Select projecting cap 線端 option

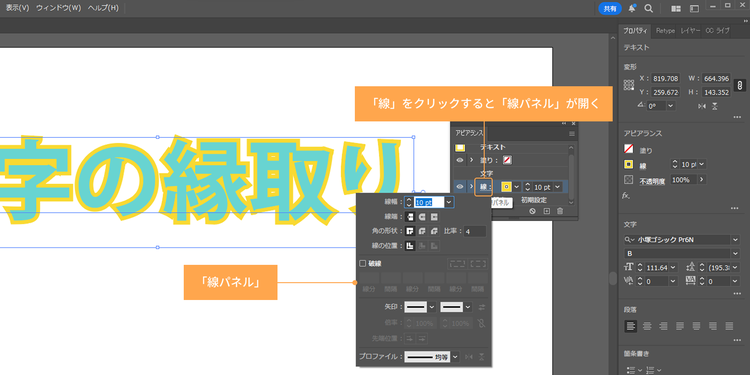434,217
